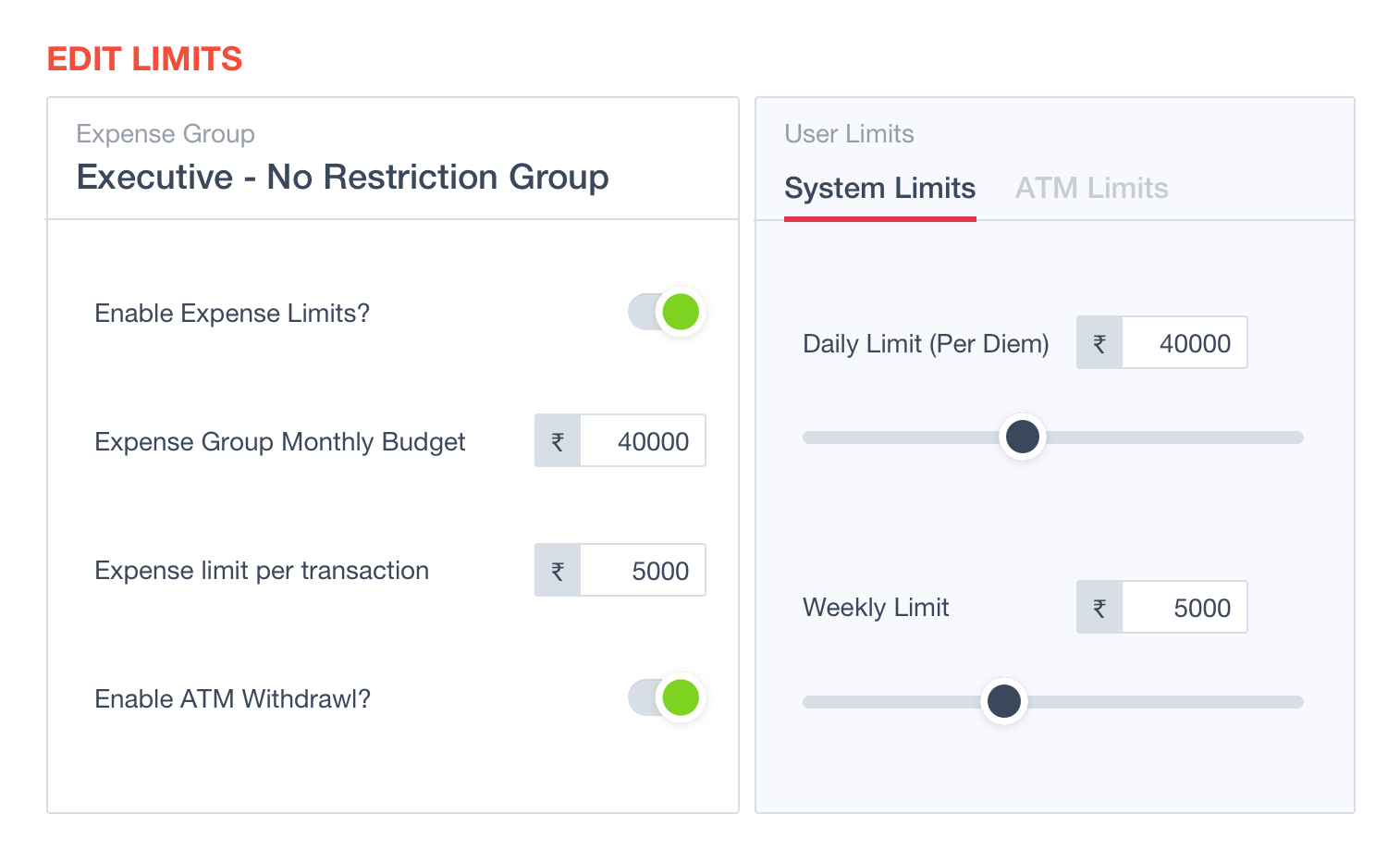Click the Weekly Limit slider handle

click(1004, 701)
